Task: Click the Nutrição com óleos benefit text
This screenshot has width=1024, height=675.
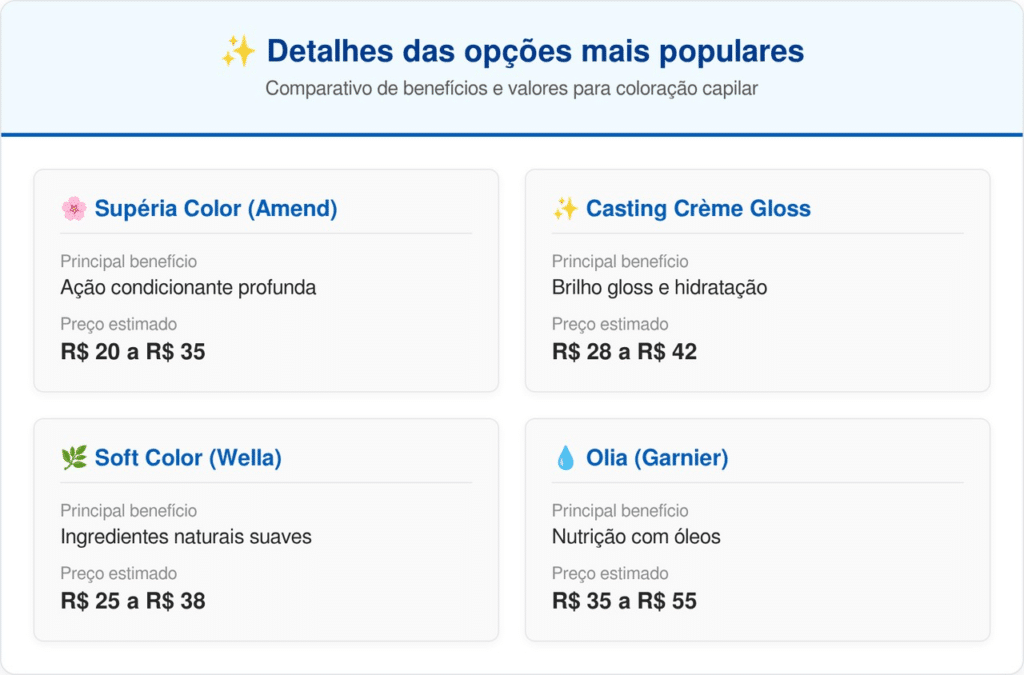Action: pos(636,537)
